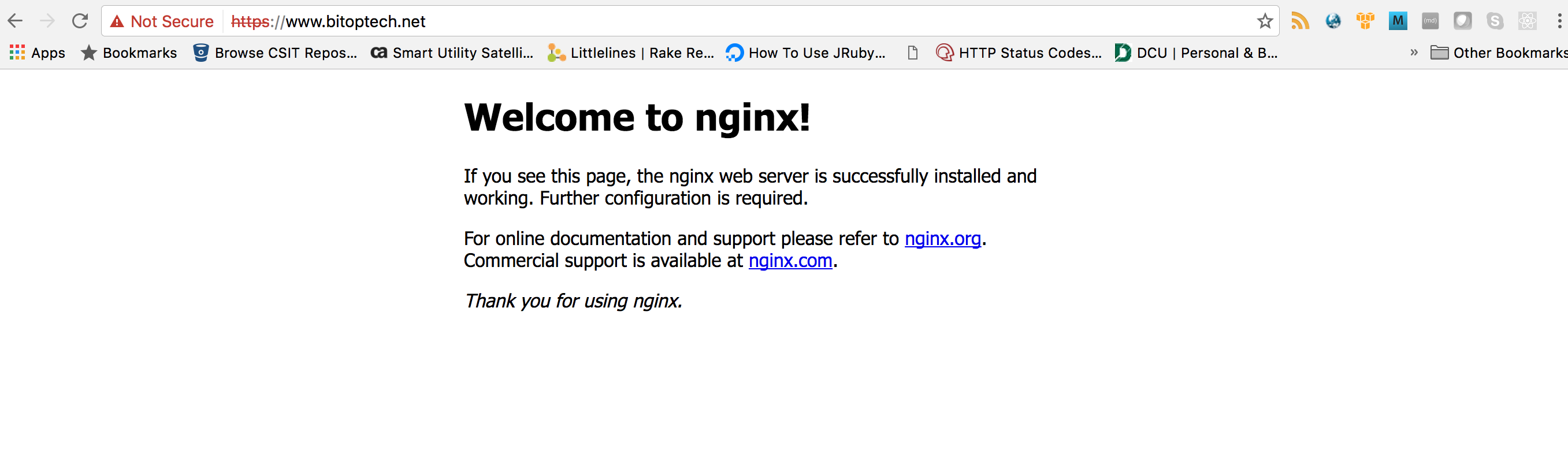Click the Not Secure warning indicator
This screenshot has width=1568, height=467.
point(162,21)
